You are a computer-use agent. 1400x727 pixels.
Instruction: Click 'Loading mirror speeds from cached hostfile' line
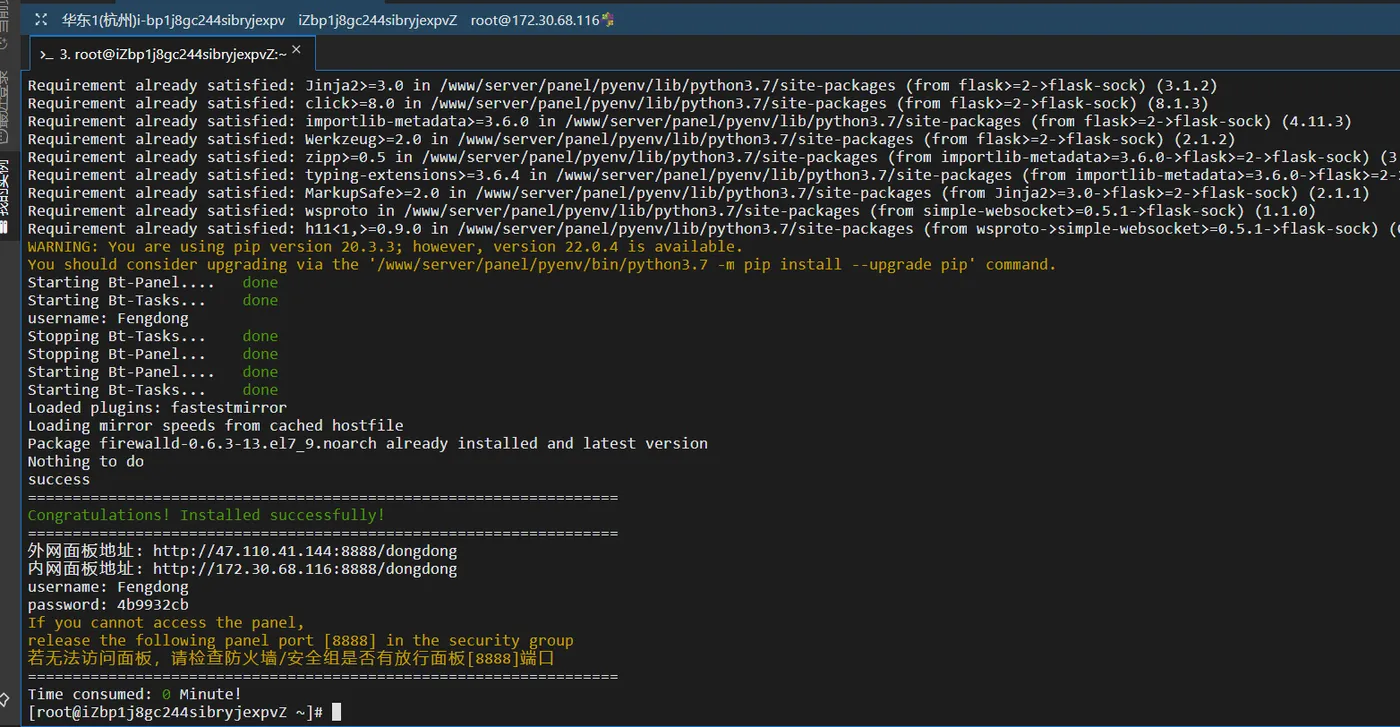[x=216, y=426]
